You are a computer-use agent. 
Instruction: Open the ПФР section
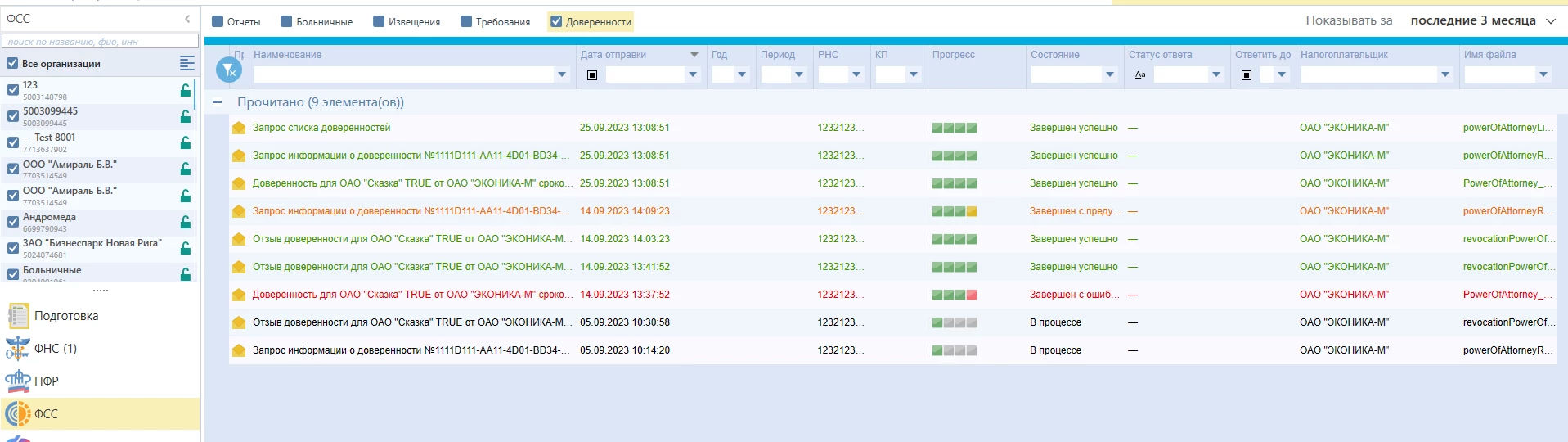(46, 381)
